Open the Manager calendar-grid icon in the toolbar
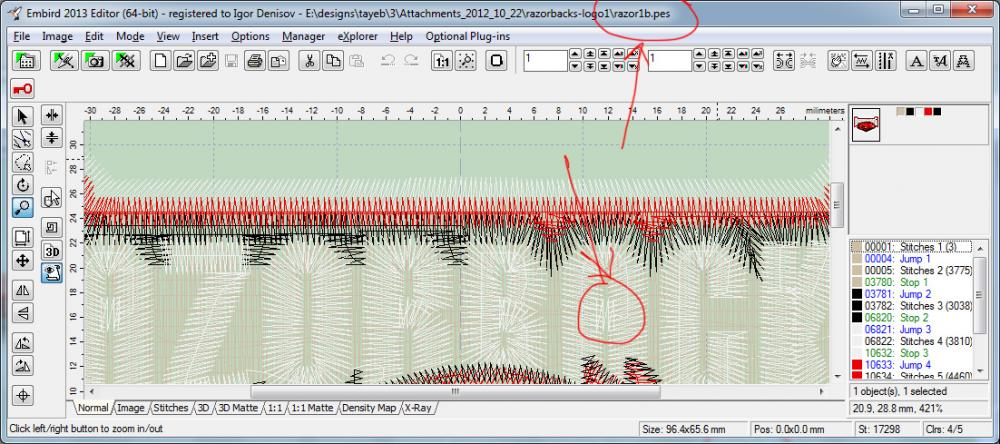Viewport: 1000px width, 444px height. tap(26, 61)
